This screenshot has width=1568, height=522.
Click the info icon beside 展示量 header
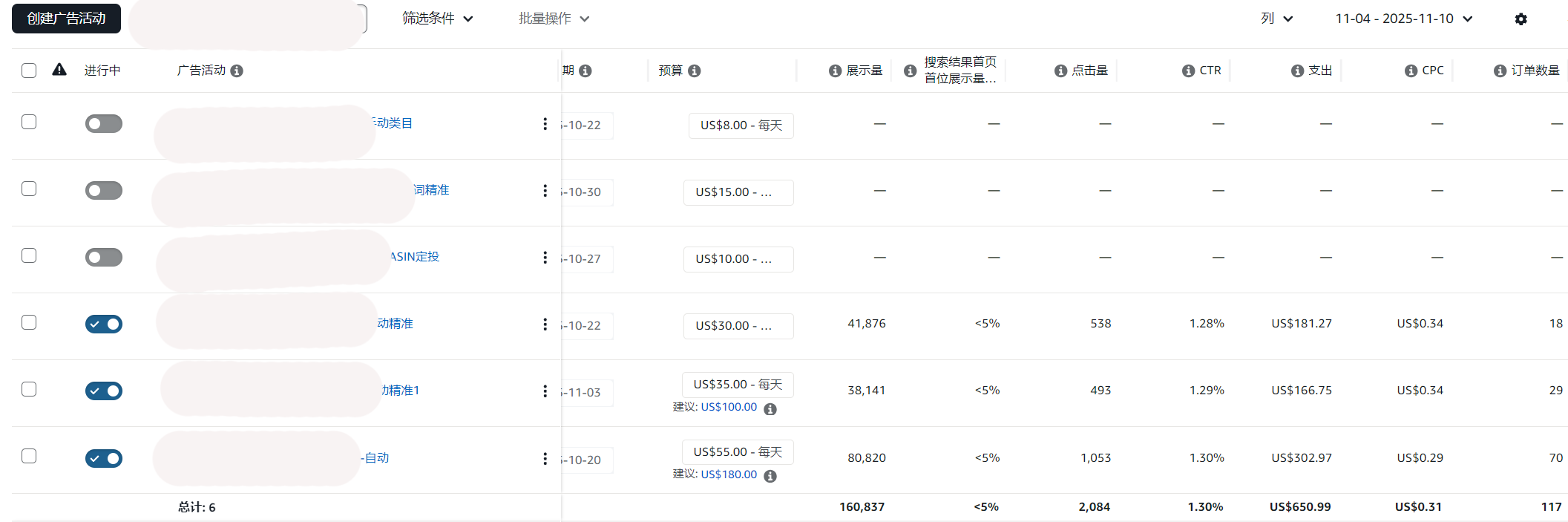coord(836,71)
